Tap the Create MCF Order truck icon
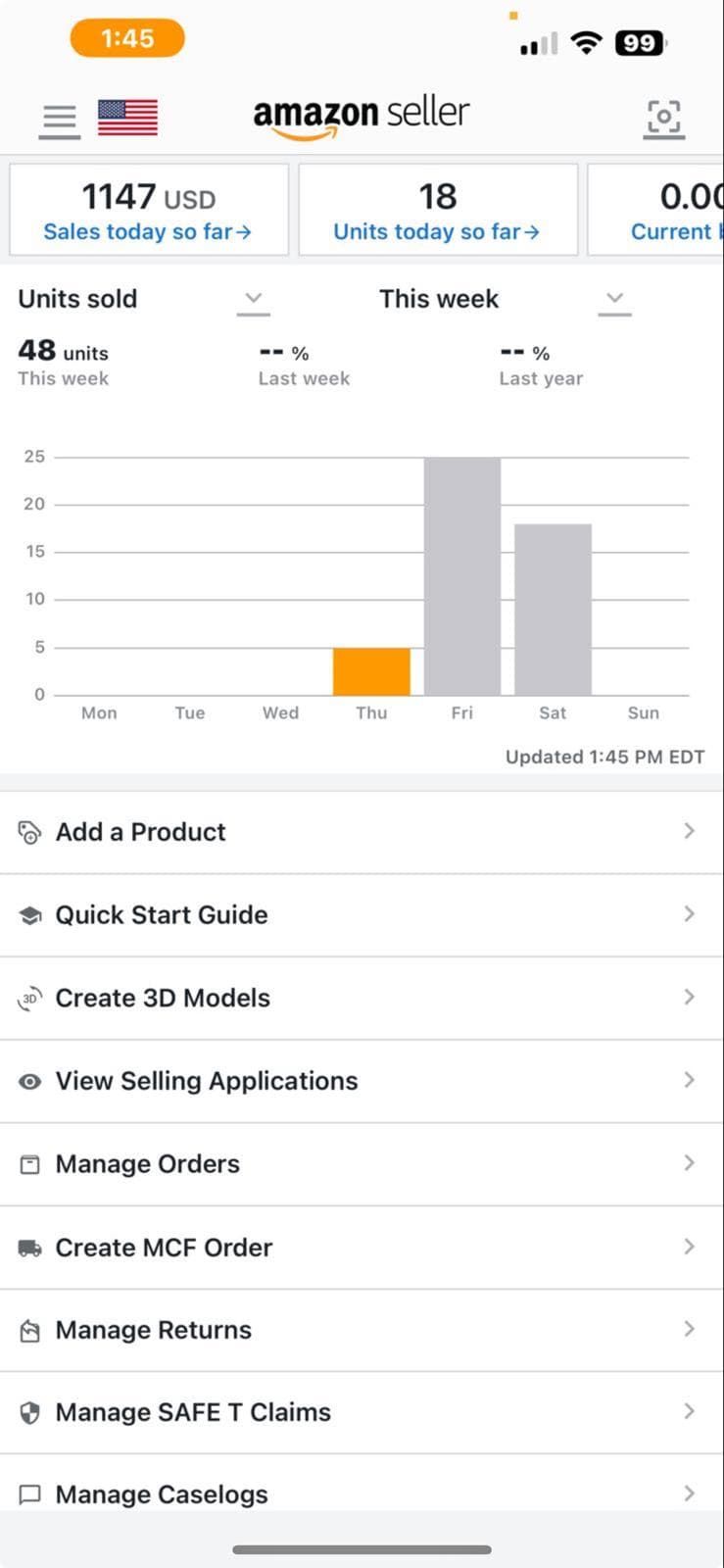724x1568 pixels. (30, 1249)
